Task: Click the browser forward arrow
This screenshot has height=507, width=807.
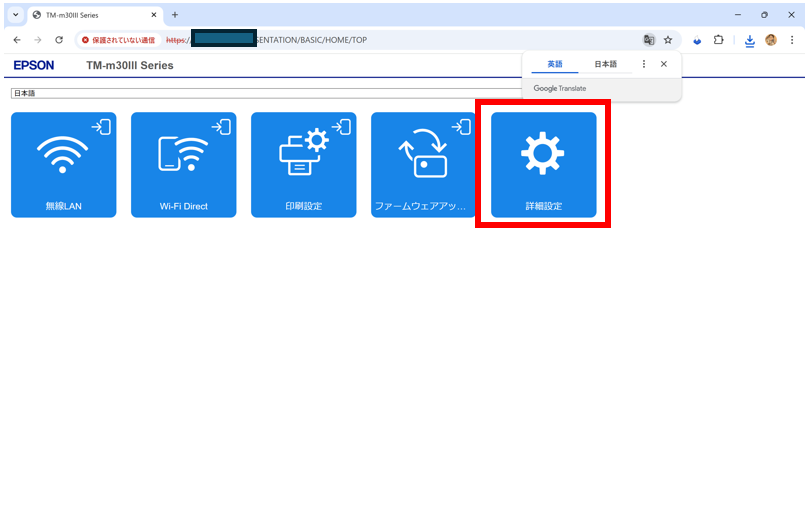Action: (x=38, y=40)
